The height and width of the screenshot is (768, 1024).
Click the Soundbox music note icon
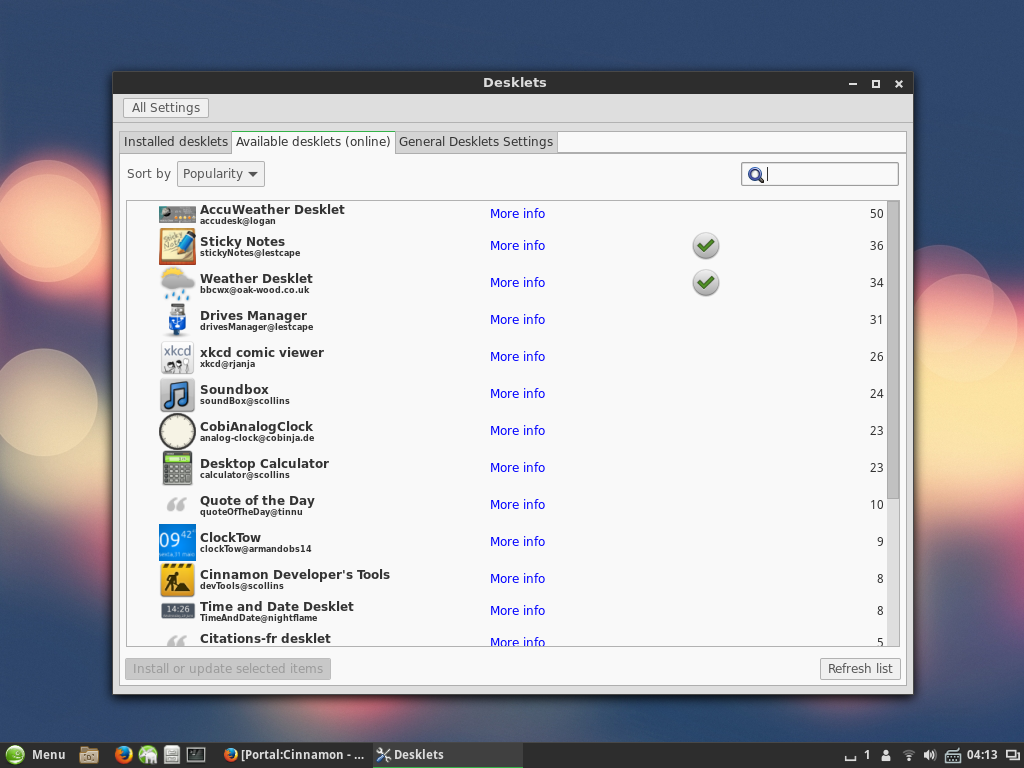(x=177, y=394)
